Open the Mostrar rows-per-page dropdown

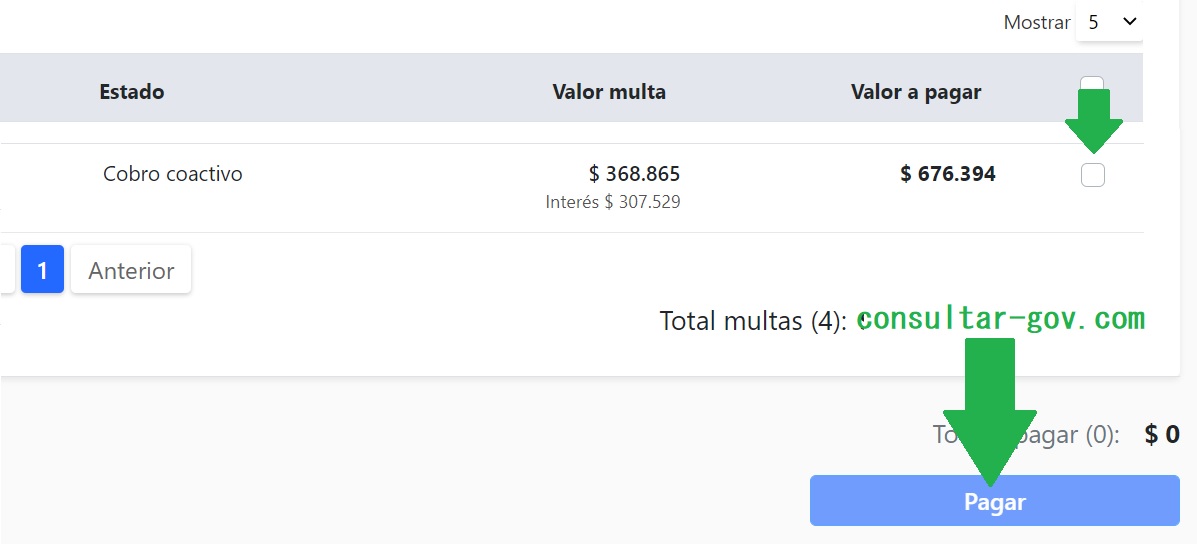1109,22
